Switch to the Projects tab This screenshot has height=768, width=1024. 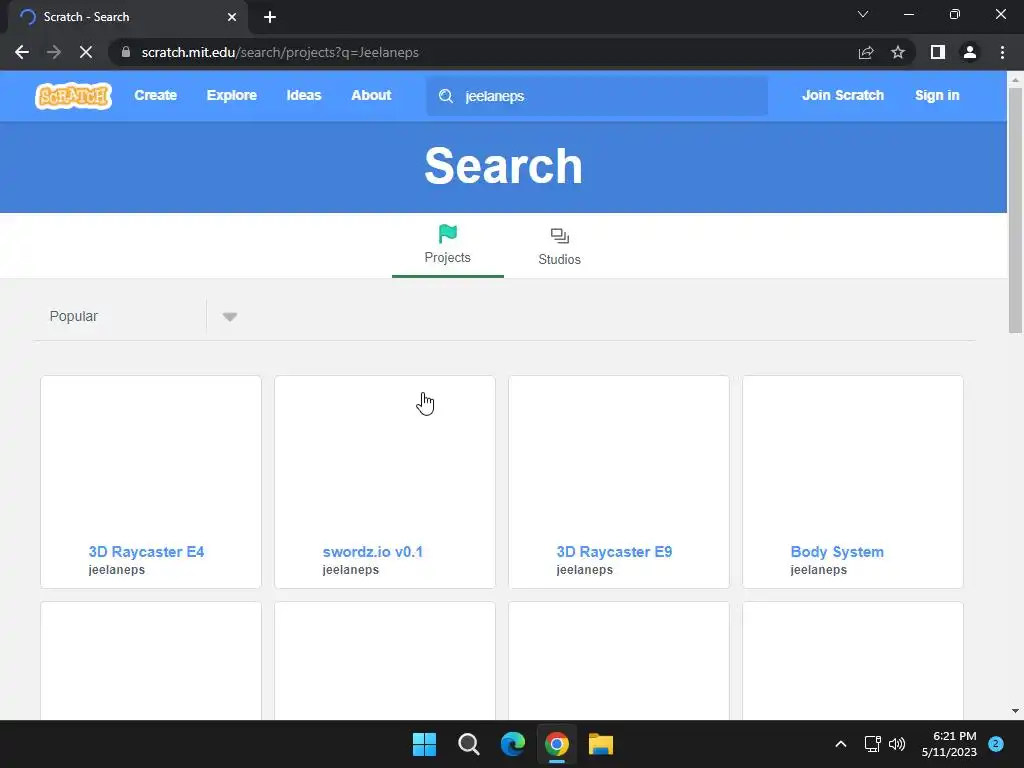448,246
